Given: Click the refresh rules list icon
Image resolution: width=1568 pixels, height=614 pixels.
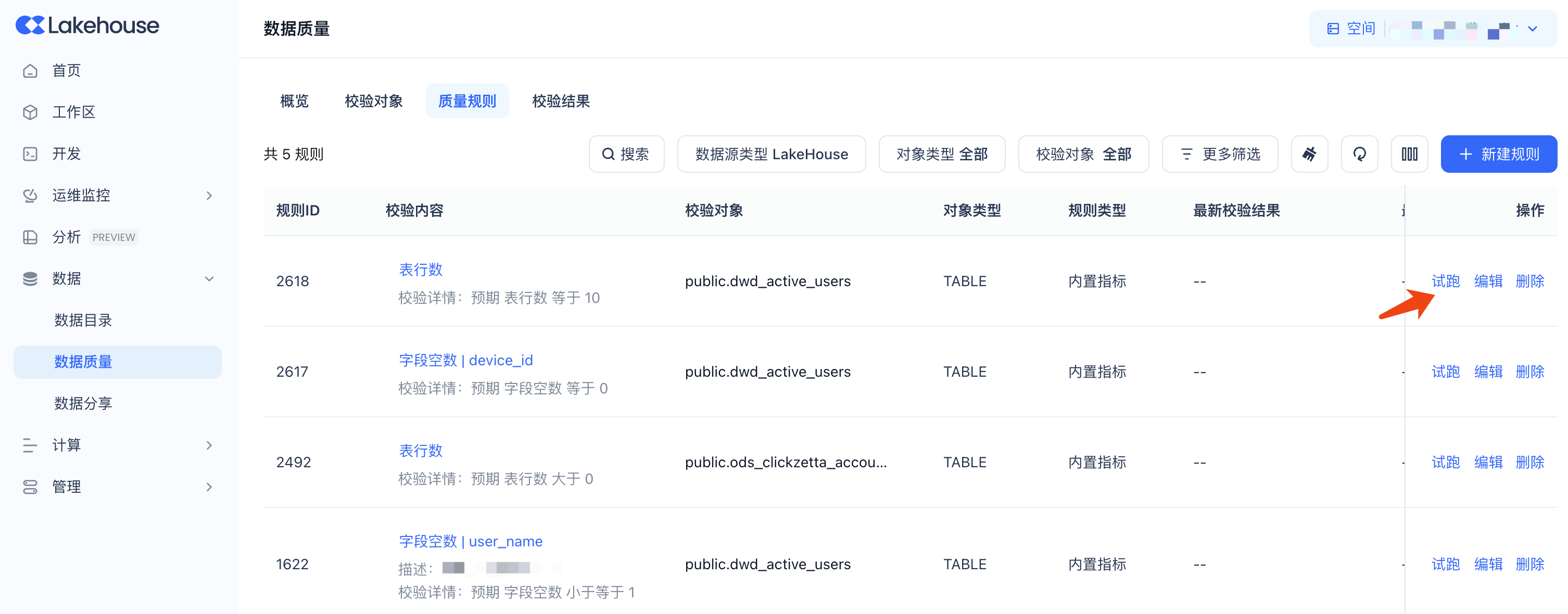Looking at the screenshot, I should [1359, 154].
